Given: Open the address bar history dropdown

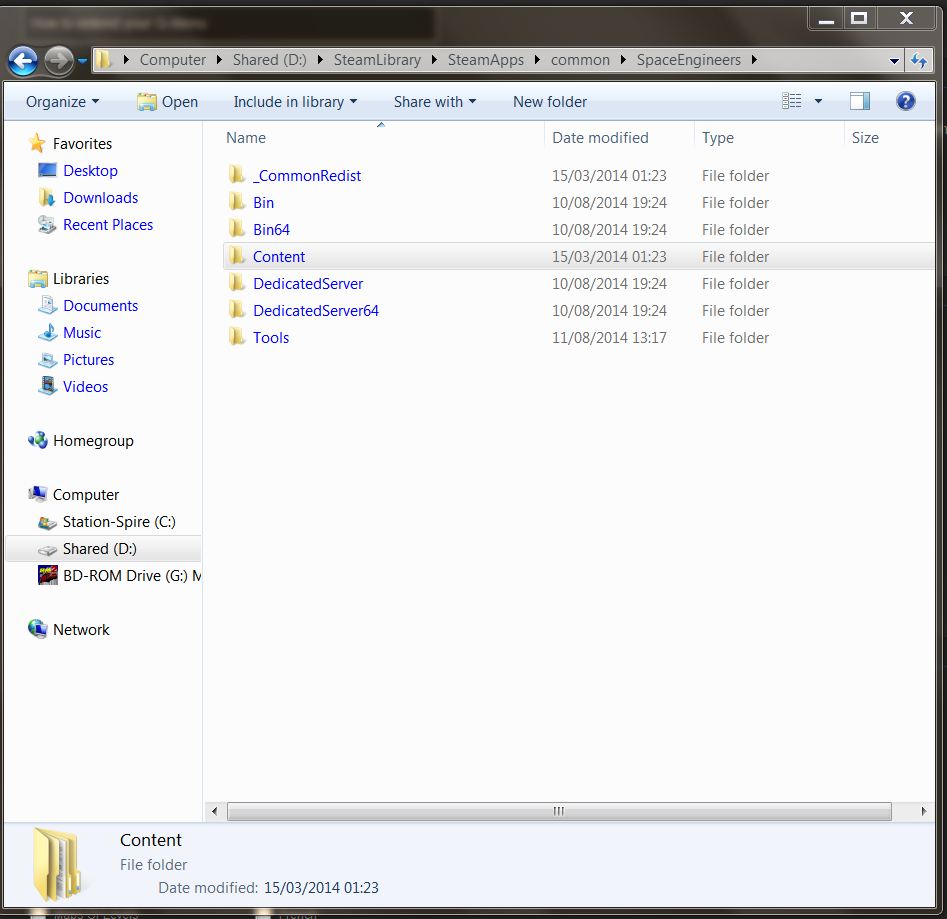Looking at the screenshot, I should click(894, 60).
